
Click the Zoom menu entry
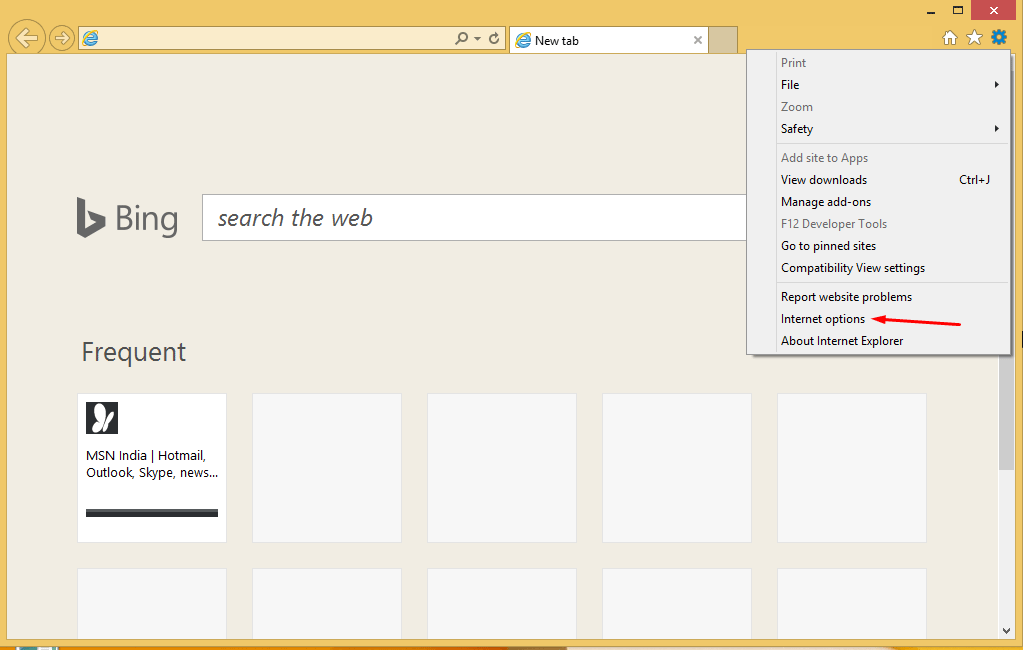point(892,107)
